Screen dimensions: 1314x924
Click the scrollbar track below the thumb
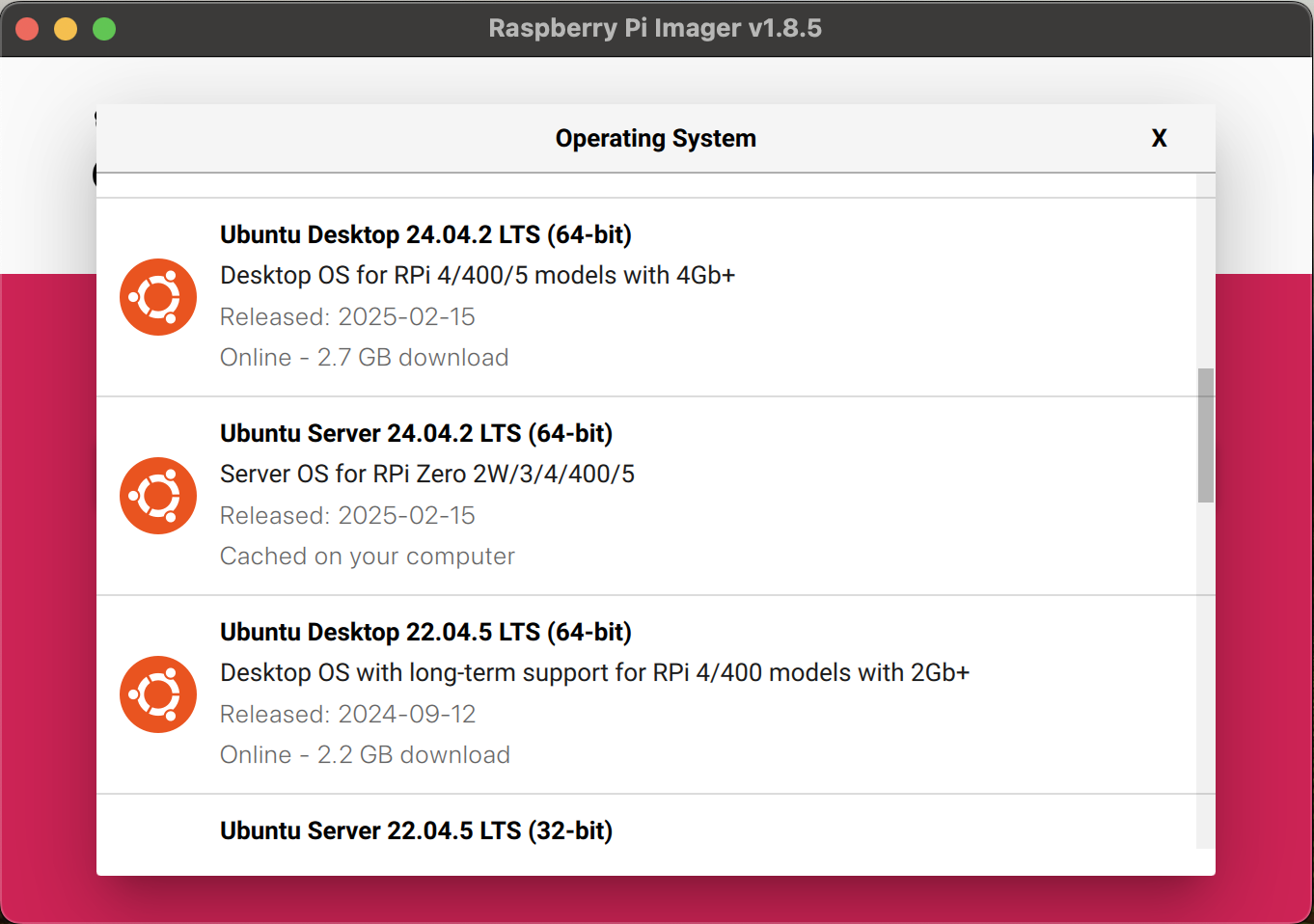[x=1206, y=675]
